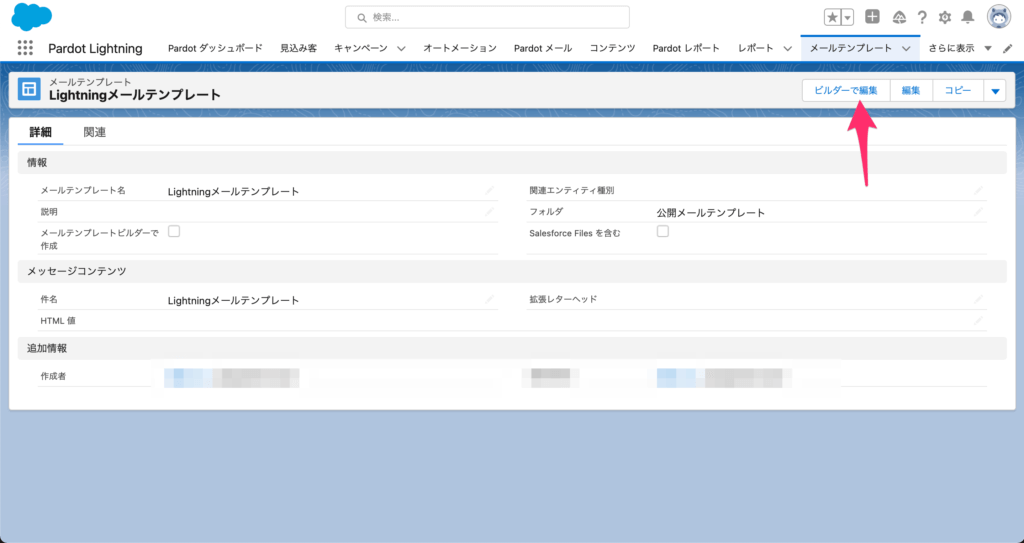Image resolution: width=1024 pixels, height=543 pixels.
Task: Click the 公開メールテンプレート folder value
Action: pos(711,212)
